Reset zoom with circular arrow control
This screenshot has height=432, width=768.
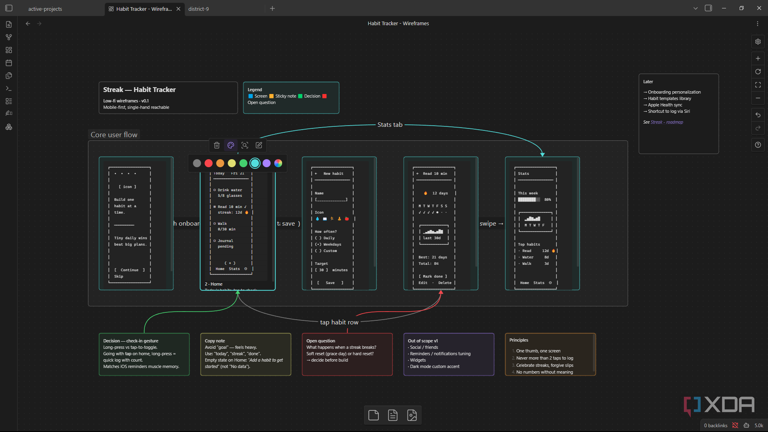(x=758, y=72)
